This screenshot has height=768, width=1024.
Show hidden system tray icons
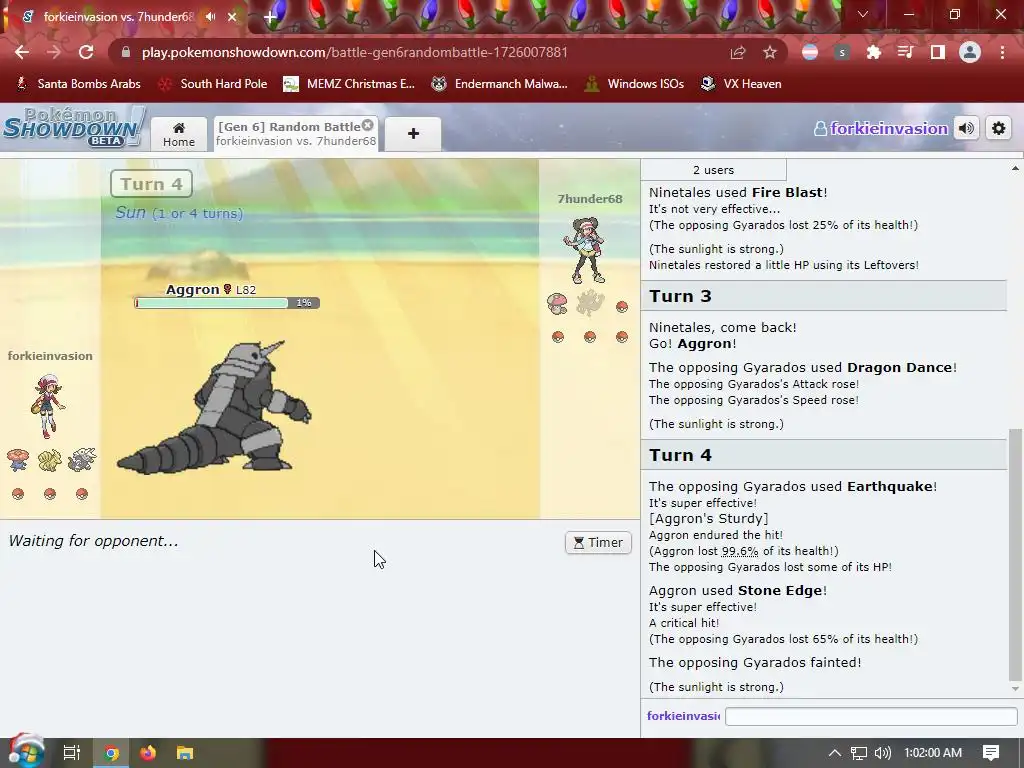pyautogui.click(x=835, y=753)
